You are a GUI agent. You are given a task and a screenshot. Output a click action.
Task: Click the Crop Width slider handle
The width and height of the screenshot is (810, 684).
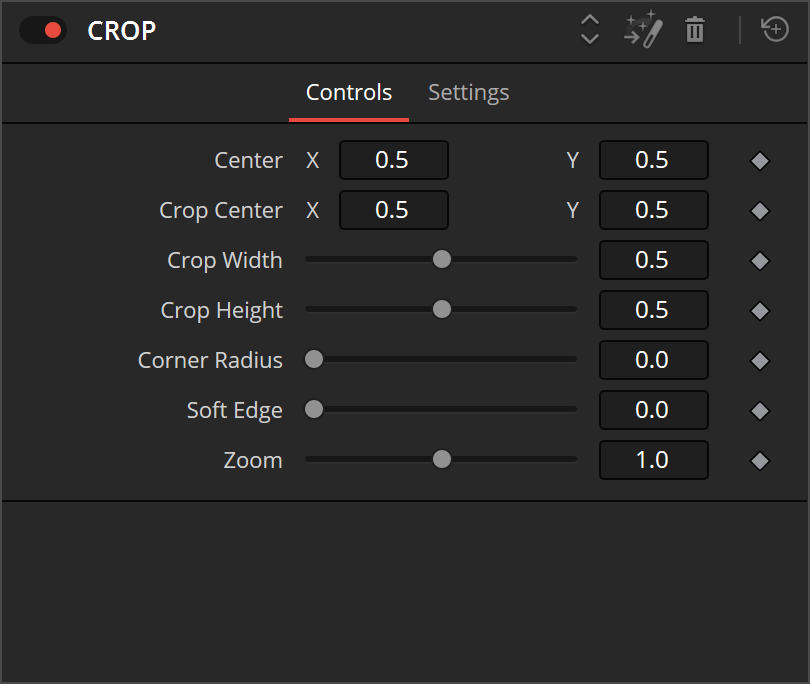click(441, 260)
